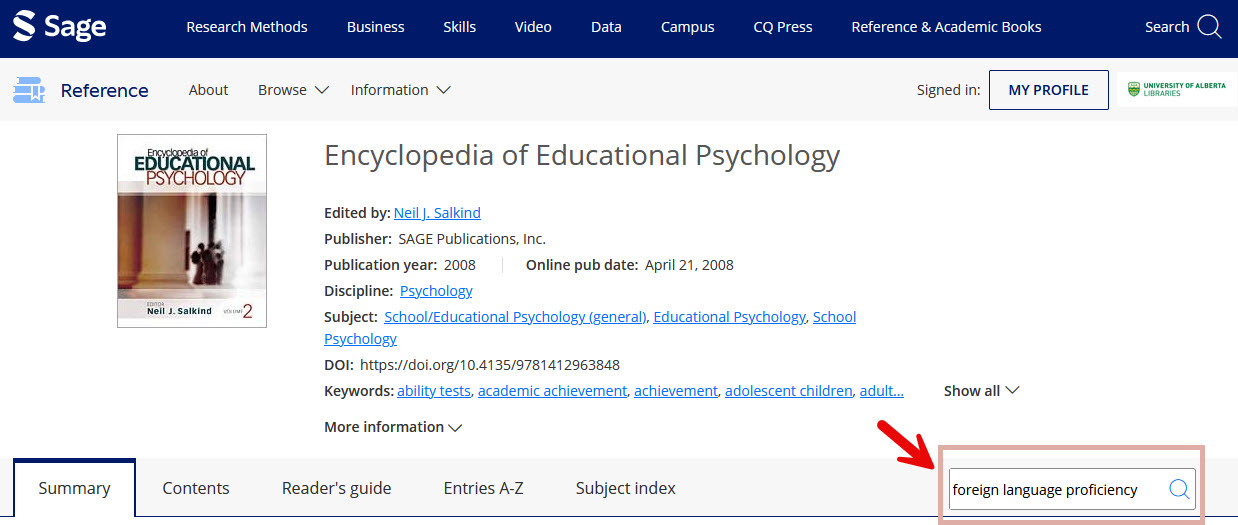Go to Skills section

[x=460, y=27]
